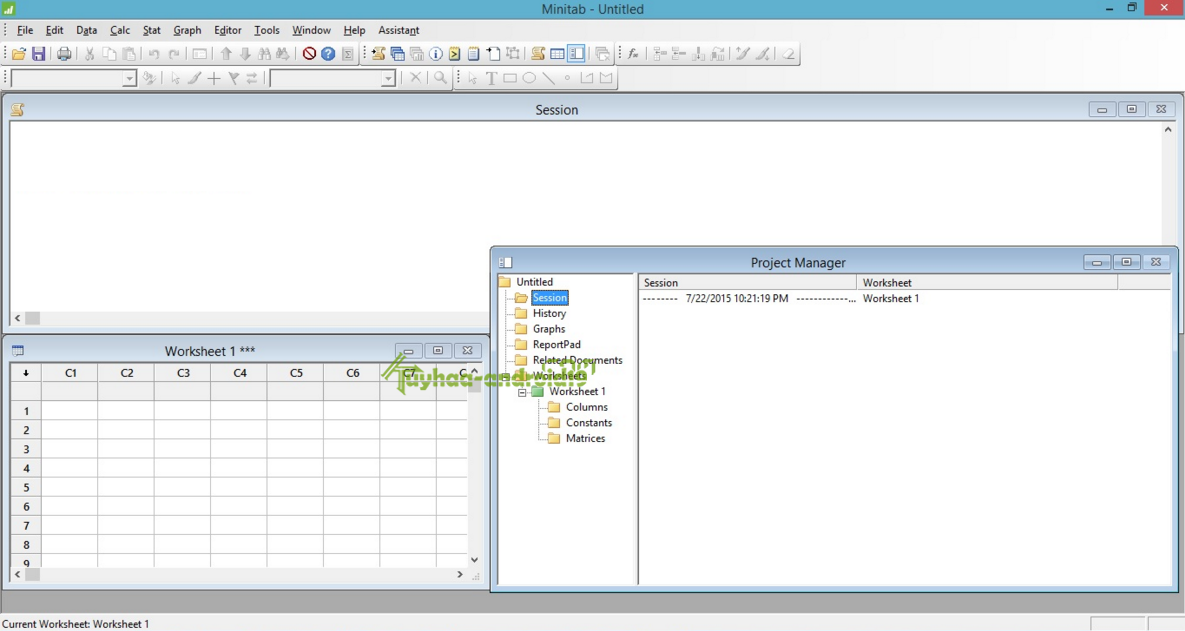The height and width of the screenshot is (631, 1185).
Task: Click the Session window scroll icon with arrow
Action: (x=379, y=54)
